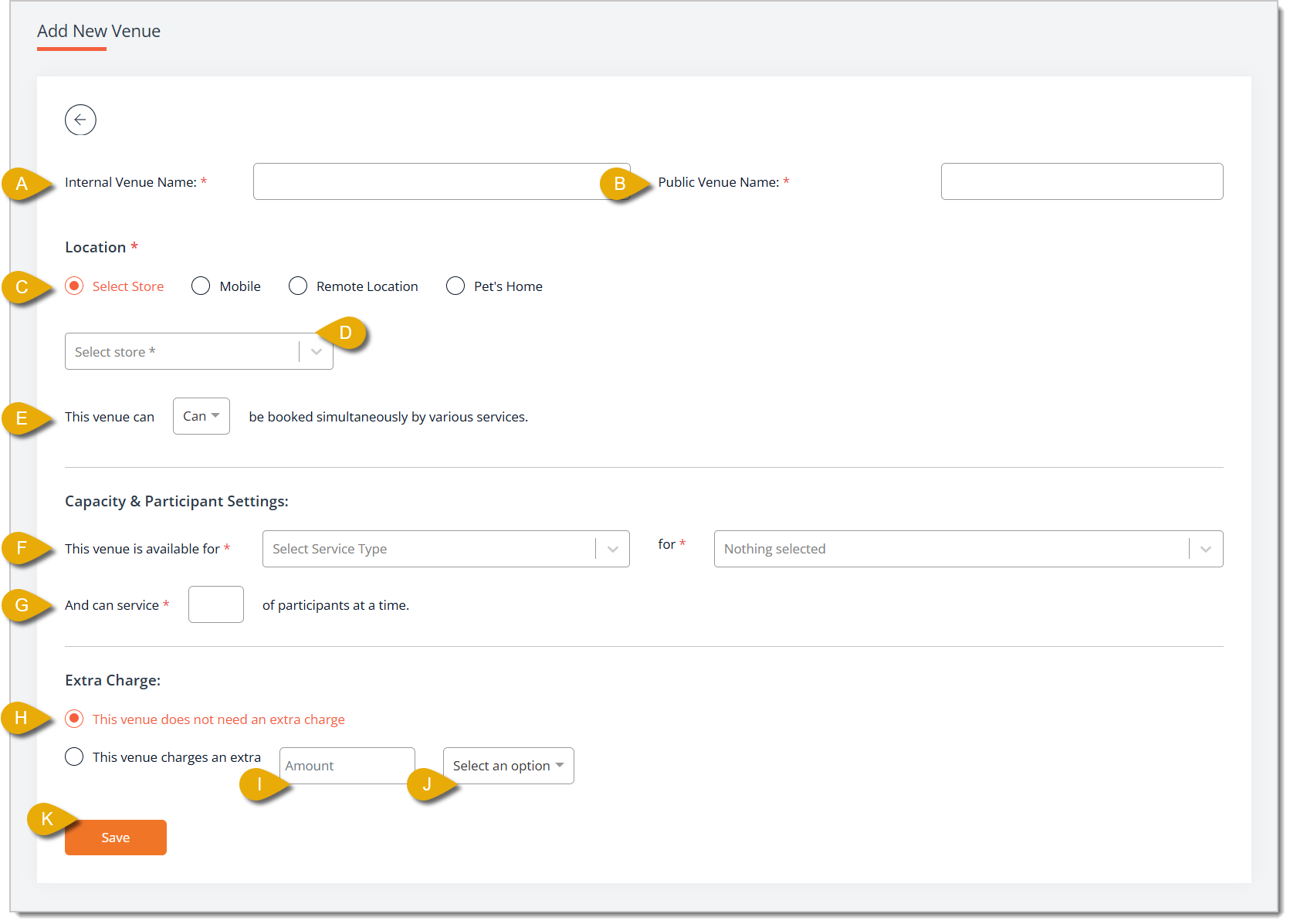
Task: Open the Select store dropdown
Action: tap(199, 351)
